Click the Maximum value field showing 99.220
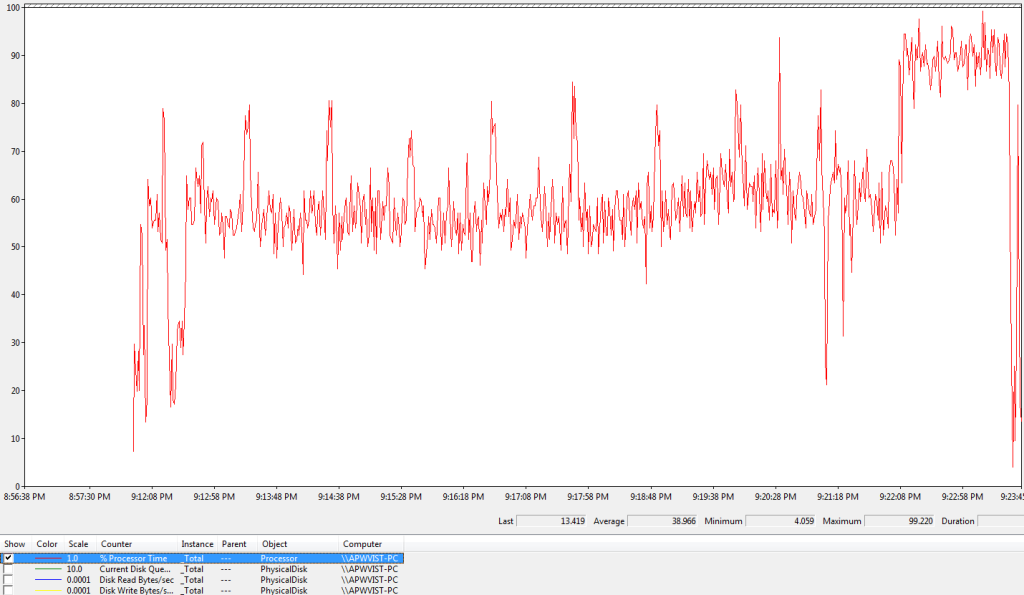The height and width of the screenshot is (595, 1024). click(x=899, y=521)
